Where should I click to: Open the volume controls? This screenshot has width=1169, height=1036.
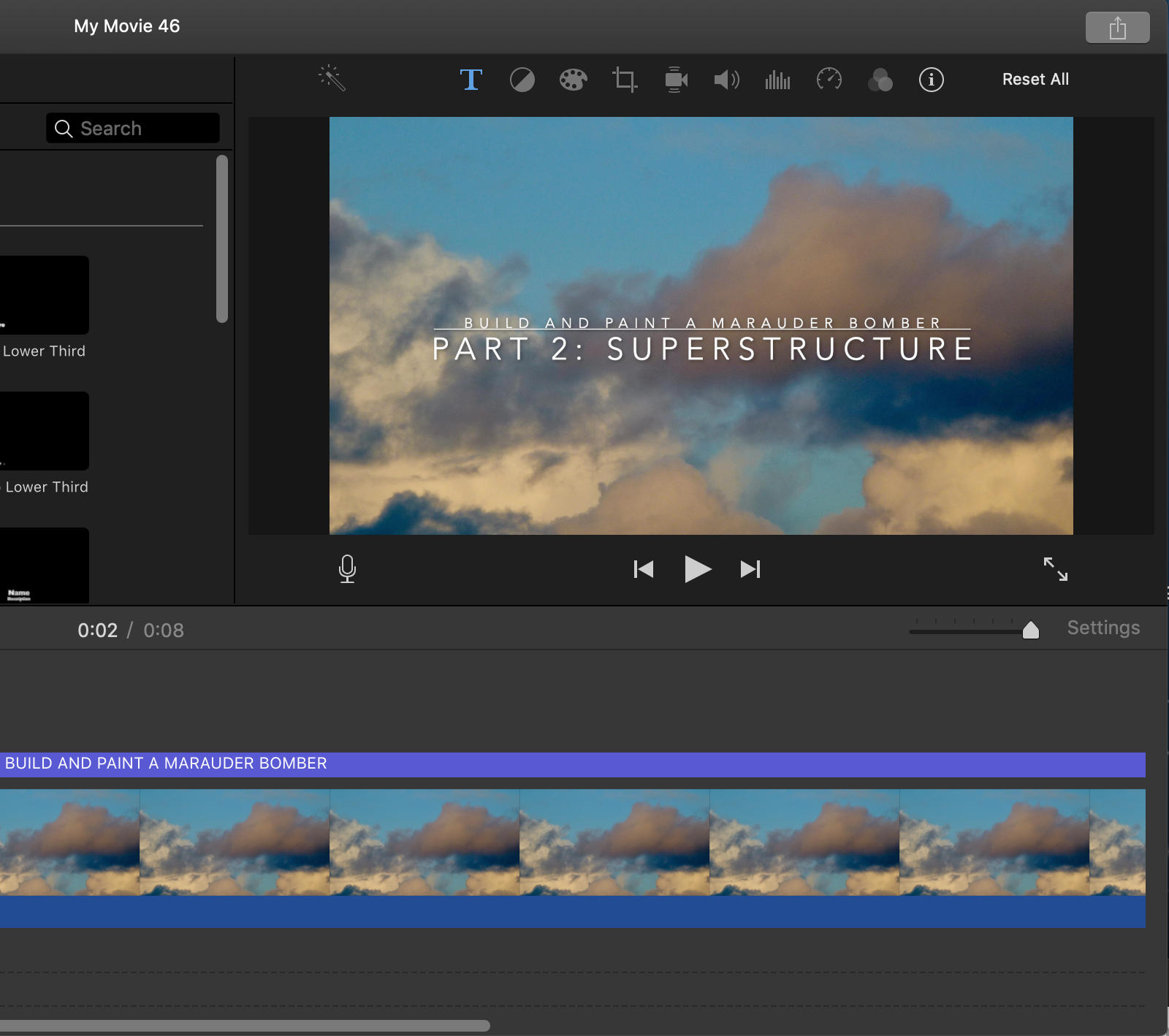pos(727,80)
